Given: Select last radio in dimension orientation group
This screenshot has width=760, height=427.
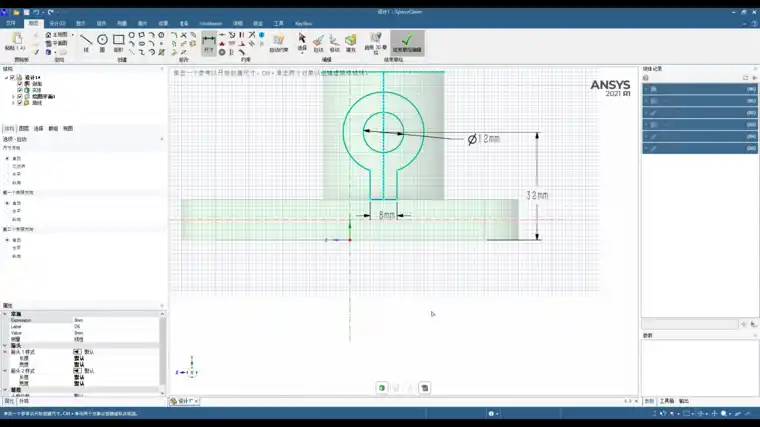Looking at the screenshot, I should click(7, 183).
